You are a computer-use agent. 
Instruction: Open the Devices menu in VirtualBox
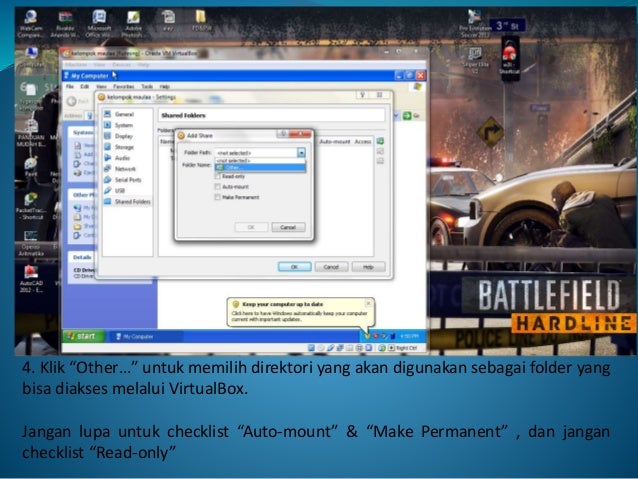coord(122,65)
